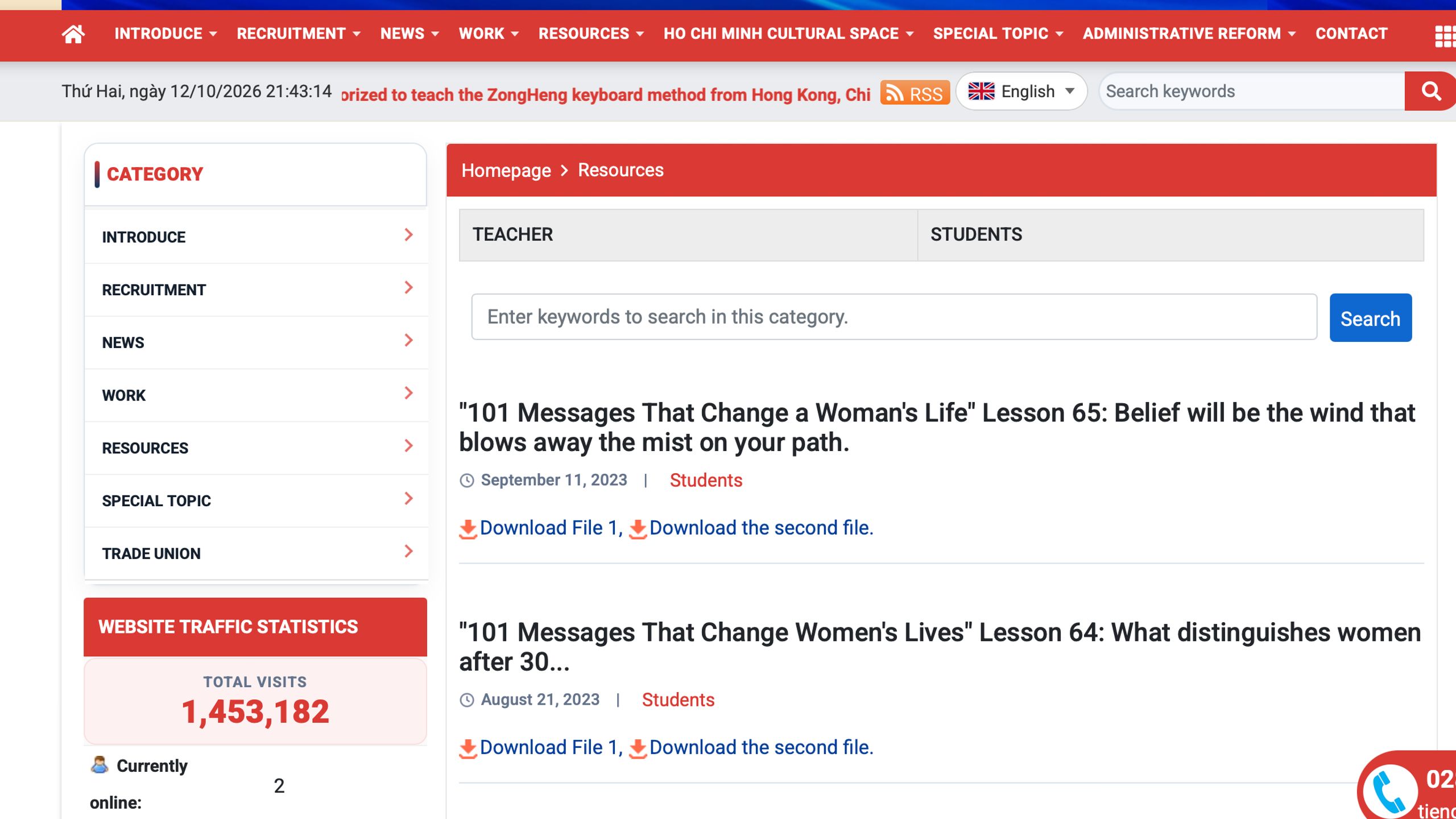This screenshot has width=1456, height=819.
Task: Expand the RECRUITMENT top navigation menu
Action: tap(299, 34)
